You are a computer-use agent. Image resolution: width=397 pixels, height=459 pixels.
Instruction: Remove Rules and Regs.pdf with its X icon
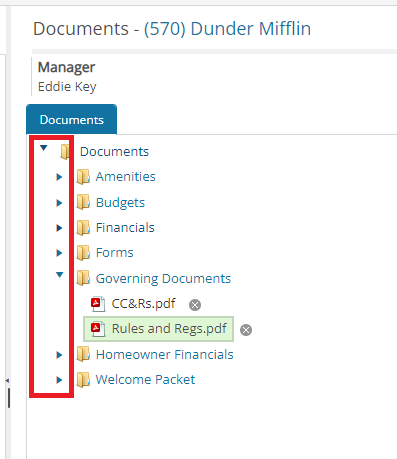(x=246, y=330)
